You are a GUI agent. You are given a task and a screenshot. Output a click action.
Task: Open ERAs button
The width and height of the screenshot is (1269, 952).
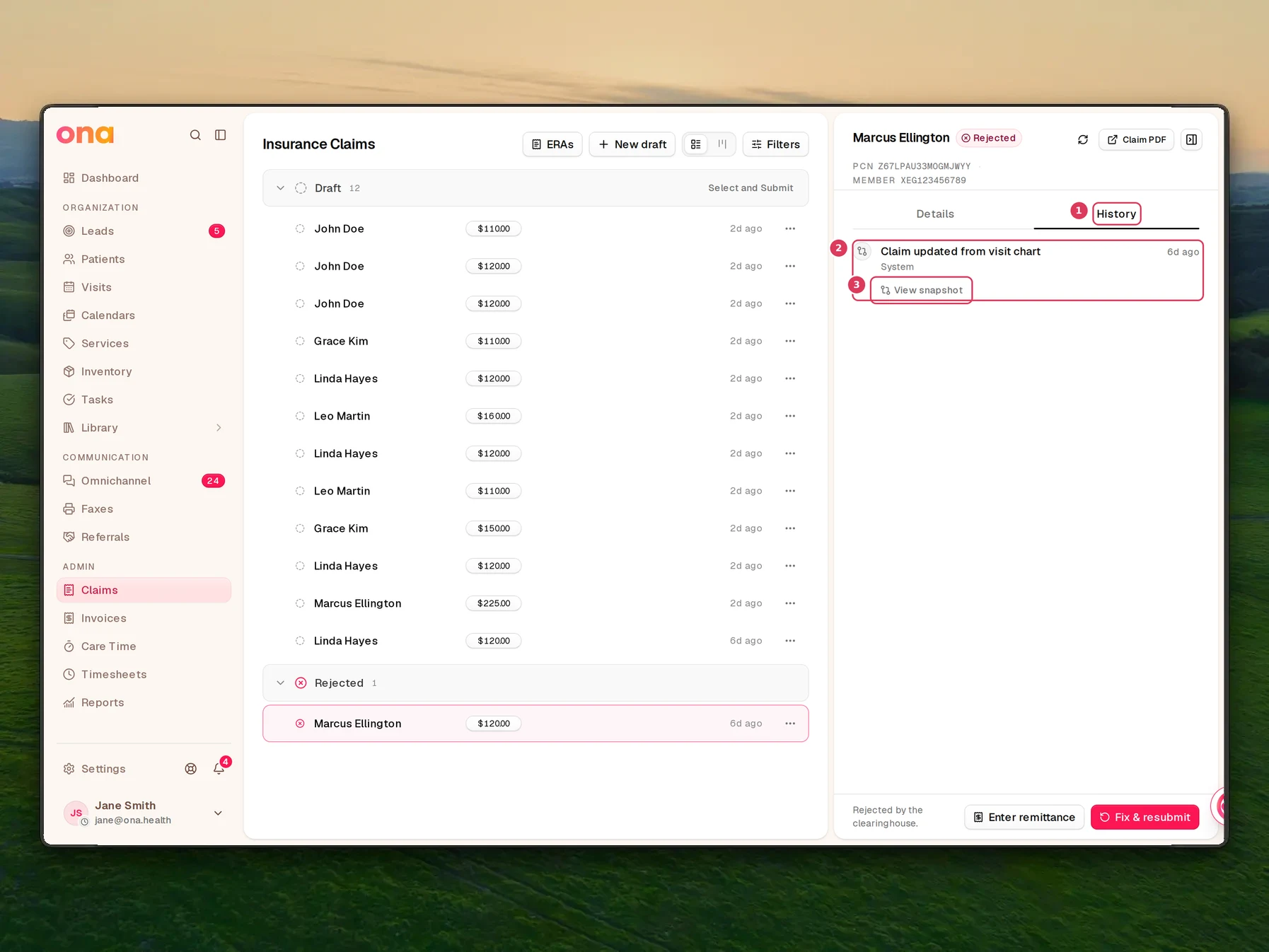pos(552,144)
